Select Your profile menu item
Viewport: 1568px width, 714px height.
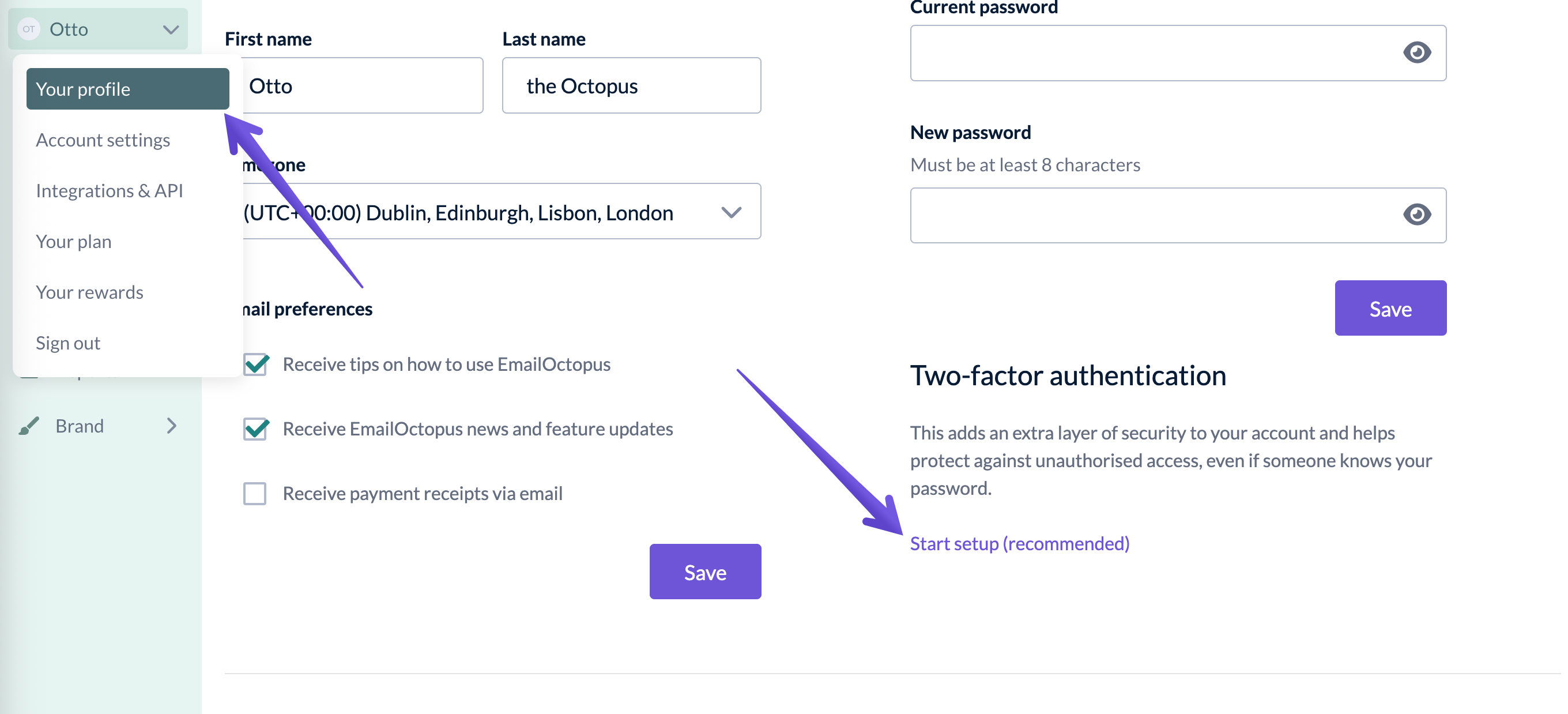[128, 89]
